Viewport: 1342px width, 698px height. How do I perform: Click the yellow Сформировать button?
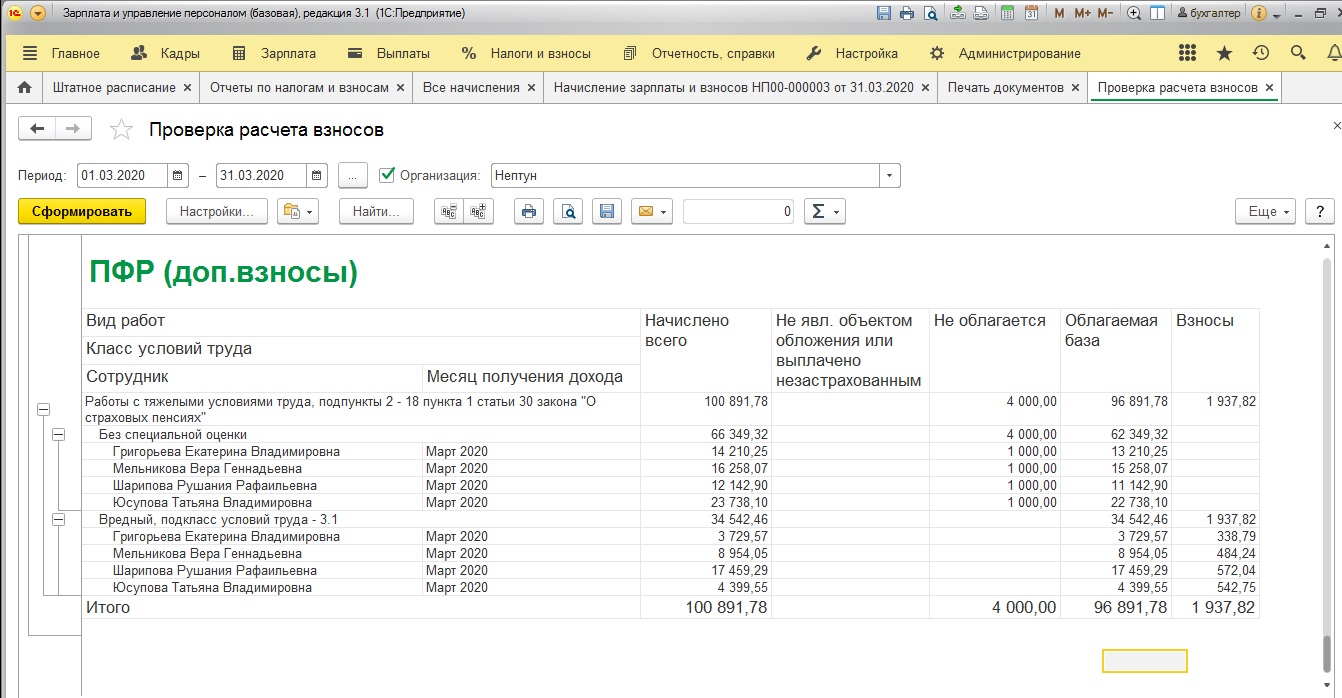coord(82,211)
